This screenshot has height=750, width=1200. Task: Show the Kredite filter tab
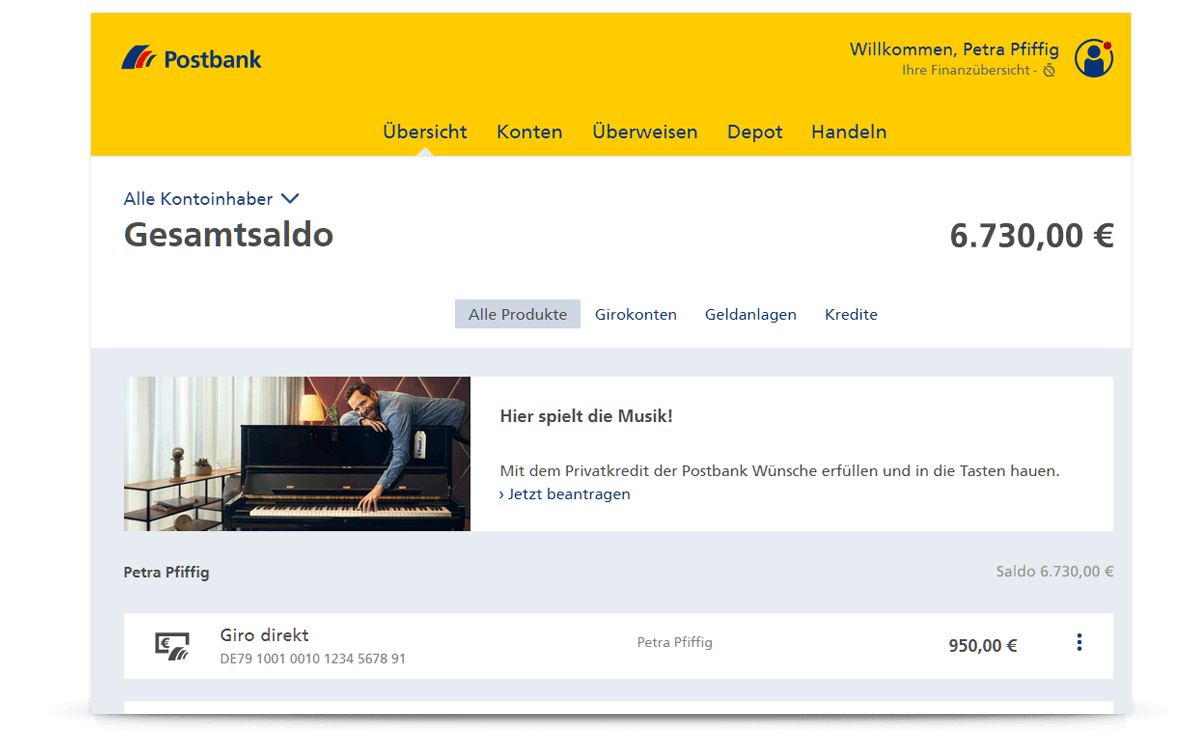(x=851, y=314)
